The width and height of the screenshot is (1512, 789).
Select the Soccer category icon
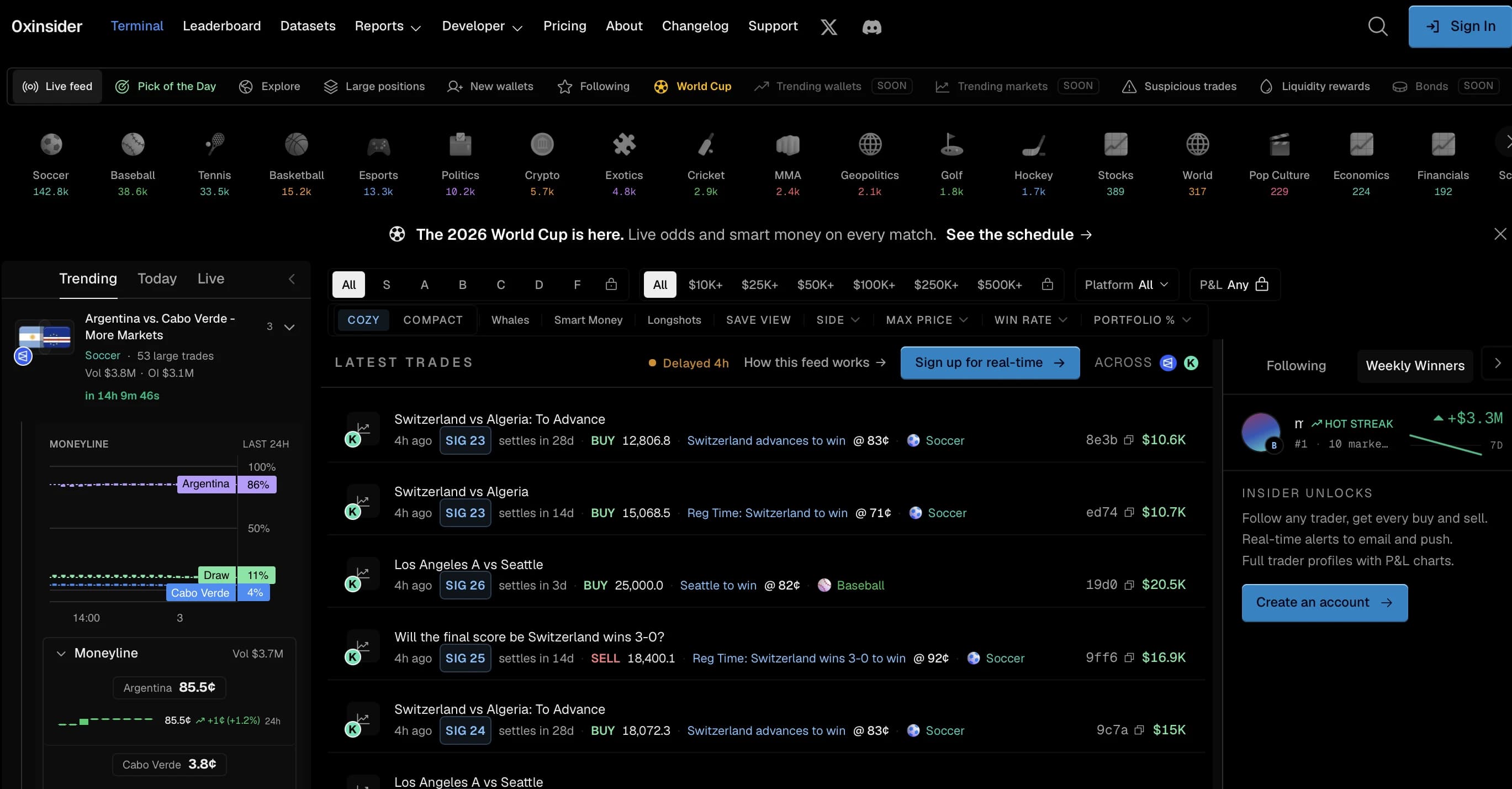[51, 144]
